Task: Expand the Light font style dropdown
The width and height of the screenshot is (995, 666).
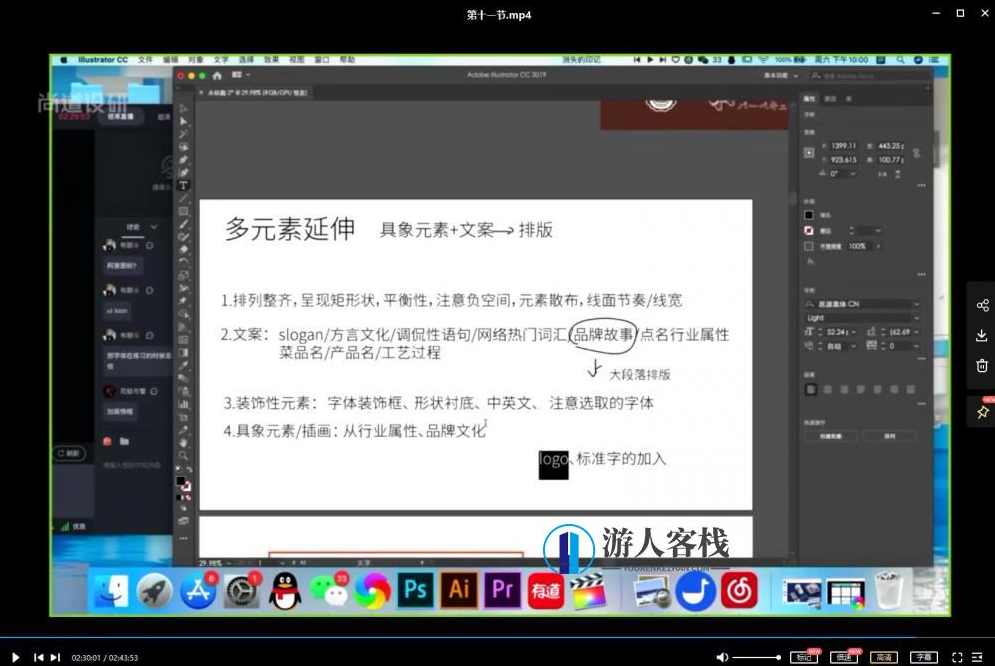Action: coord(916,317)
